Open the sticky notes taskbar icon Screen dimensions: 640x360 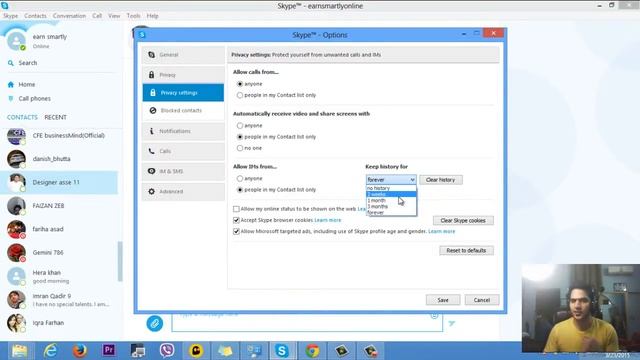coord(225,351)
